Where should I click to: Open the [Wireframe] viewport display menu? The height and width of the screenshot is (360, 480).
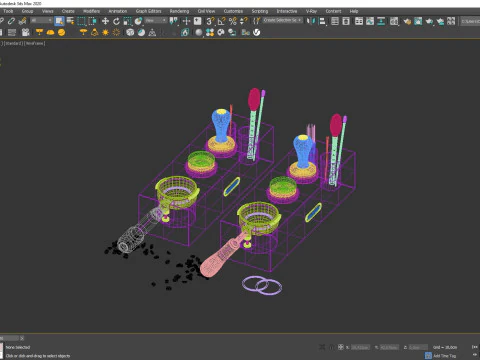pyautogui.click(x=35, y=43)
